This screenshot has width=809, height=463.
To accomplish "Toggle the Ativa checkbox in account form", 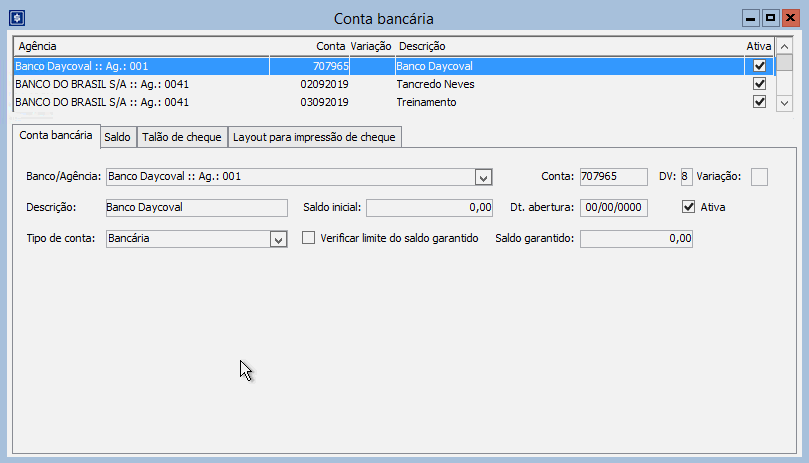I will (x=688, y=207).
